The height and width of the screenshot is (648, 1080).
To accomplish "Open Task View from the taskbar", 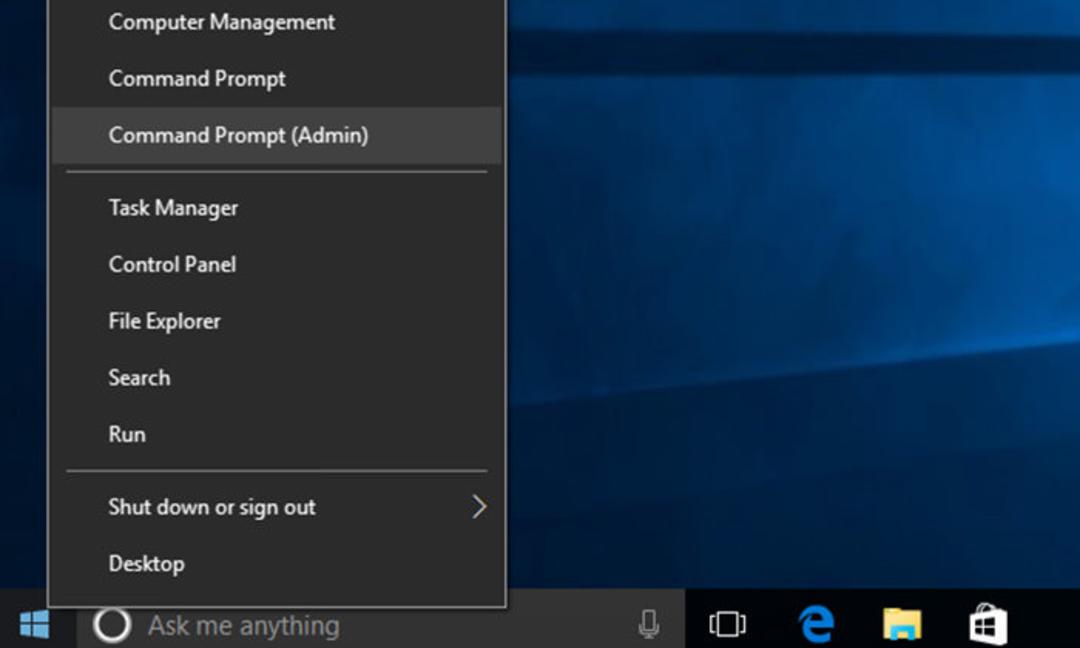I will [727, 624].
